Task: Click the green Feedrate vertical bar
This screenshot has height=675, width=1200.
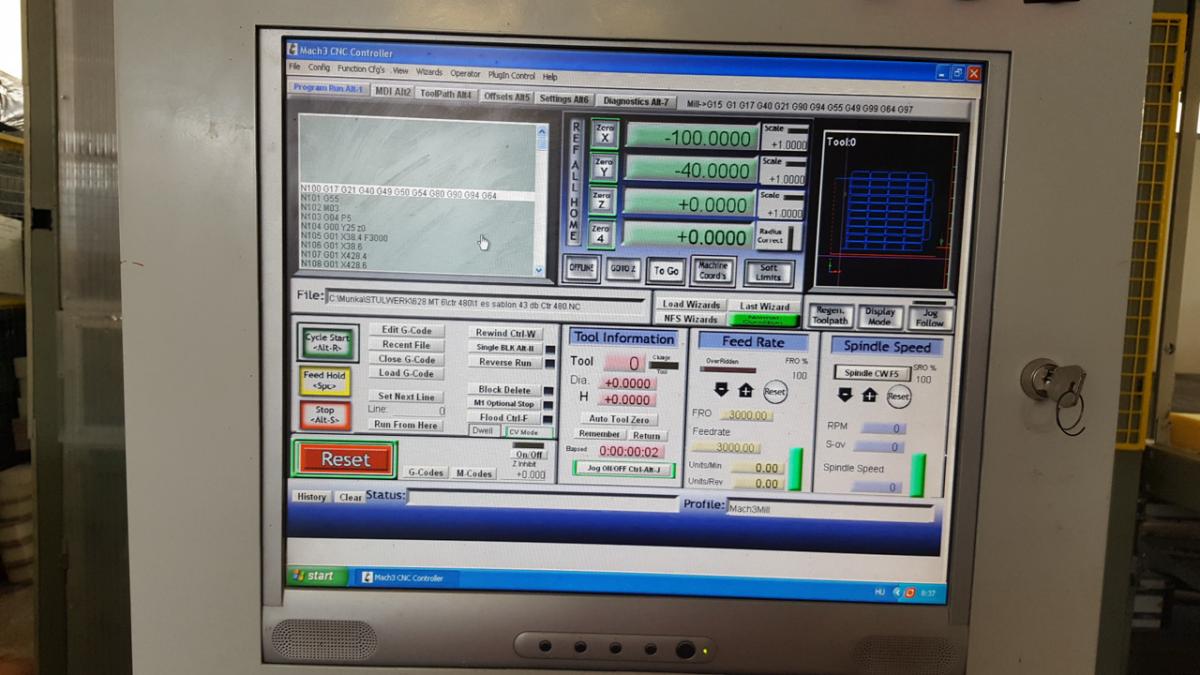Action: point(795,469)
